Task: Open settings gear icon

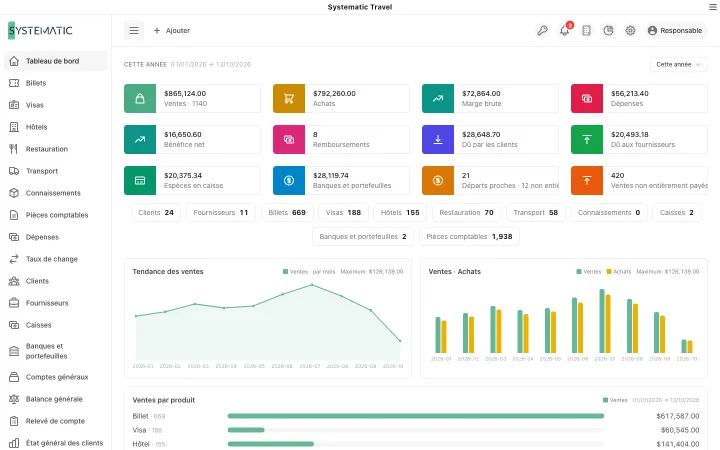Action: [x=630, y=30]
